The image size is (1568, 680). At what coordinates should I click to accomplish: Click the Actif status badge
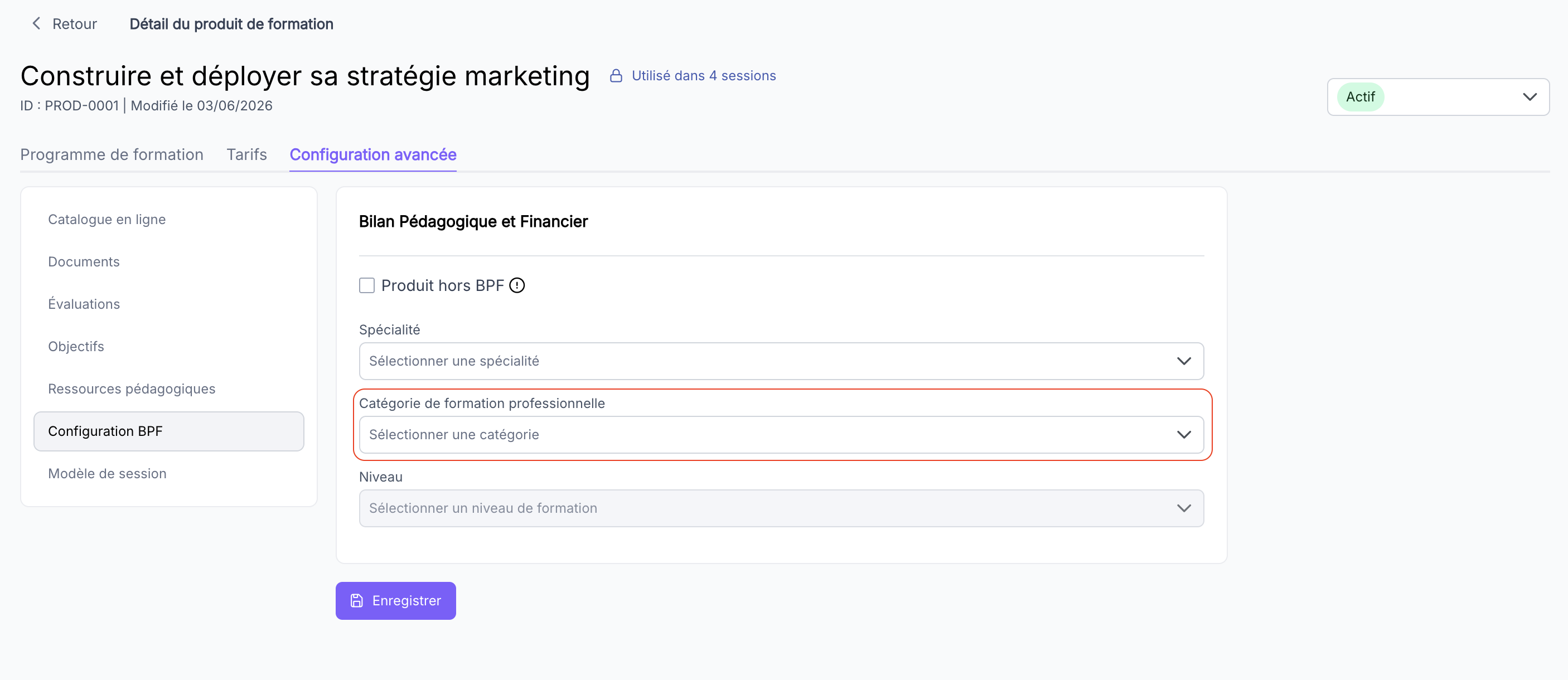(x=1361, y=97)
